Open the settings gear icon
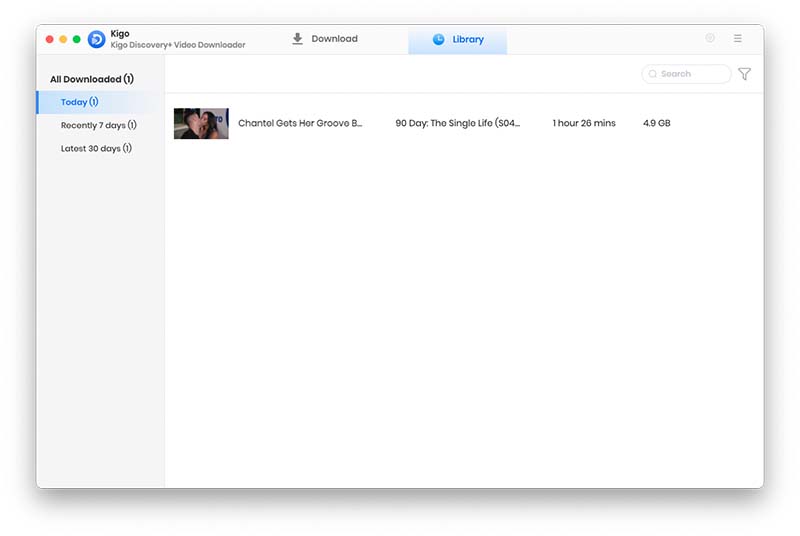800x536 pixels. tap(710, 38)
